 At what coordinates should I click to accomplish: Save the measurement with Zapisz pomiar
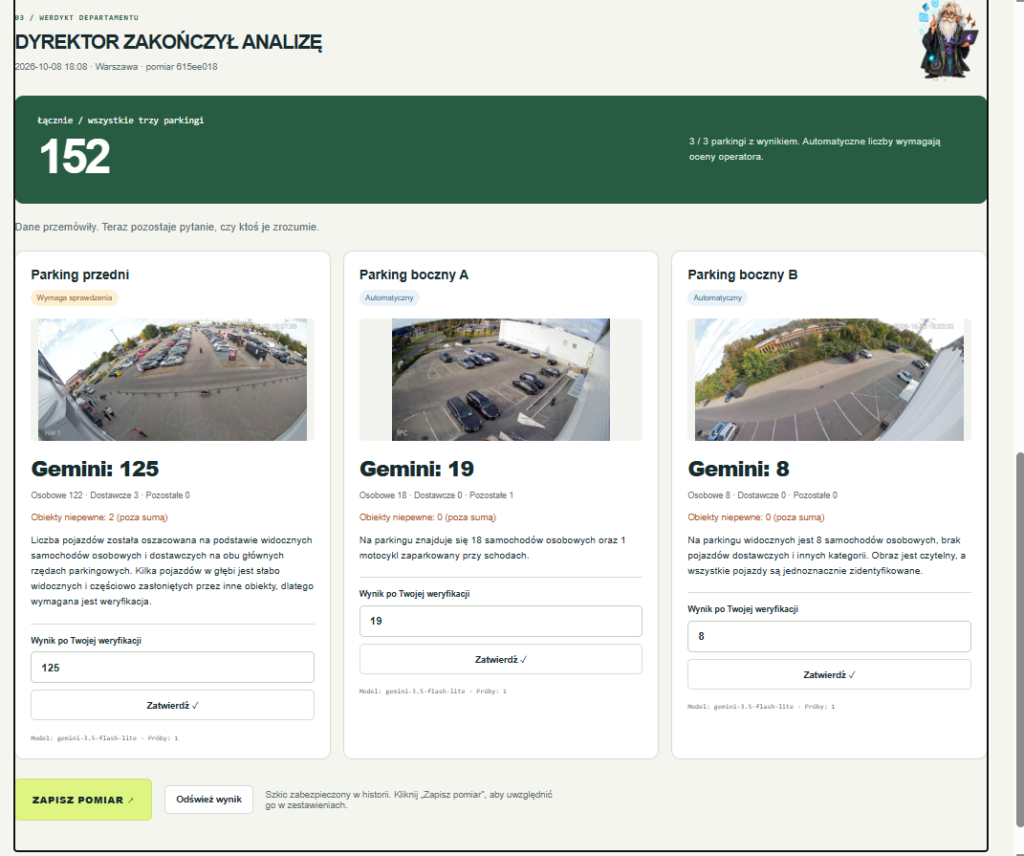(83, 800)
